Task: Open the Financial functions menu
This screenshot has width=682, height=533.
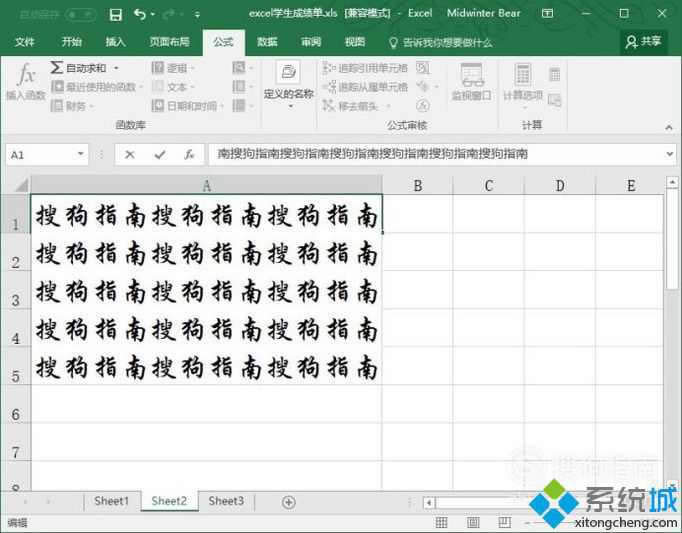Action: pos(73,105)
